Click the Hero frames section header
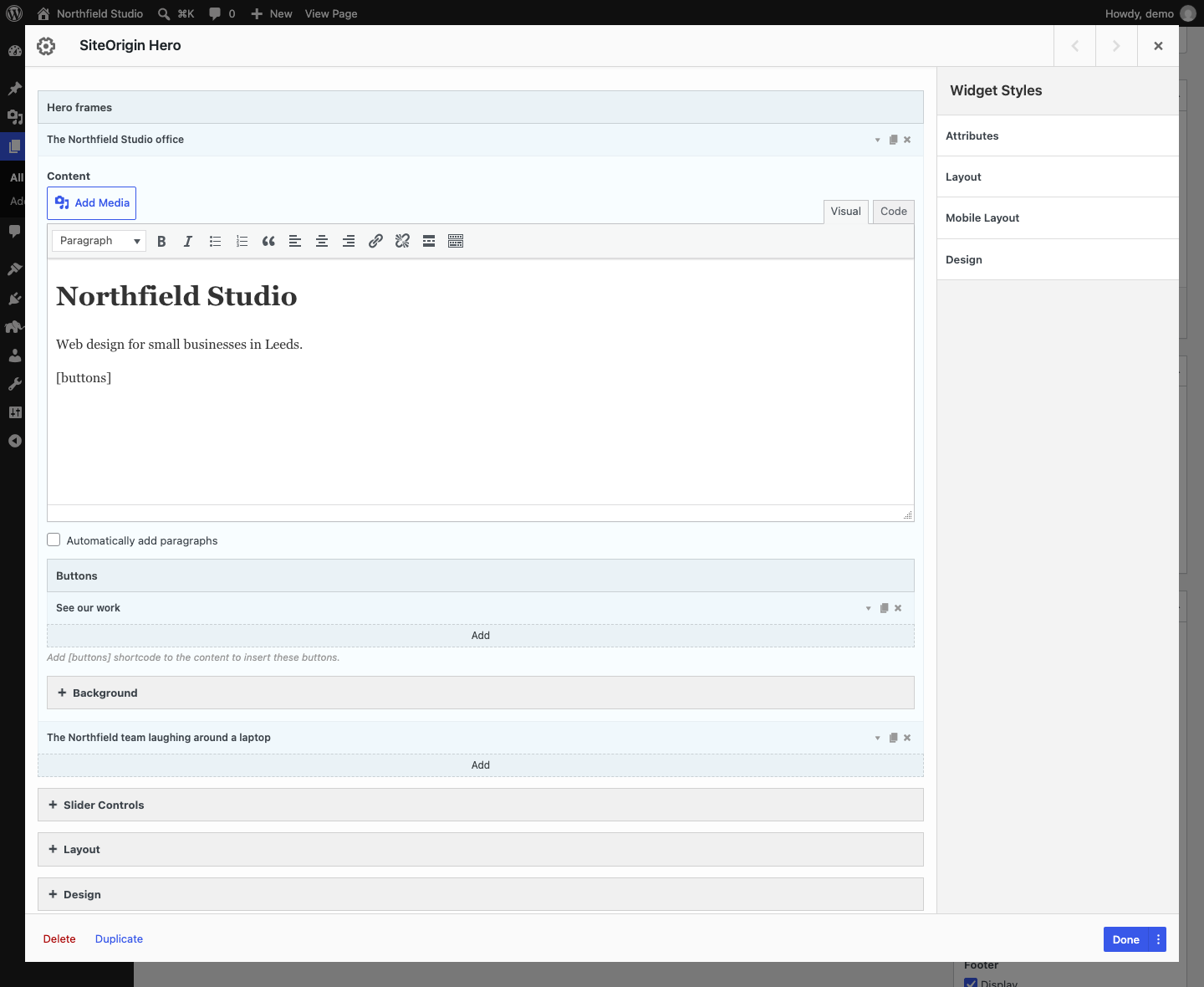Screen dimensions: 1204x987 point(481,107)
